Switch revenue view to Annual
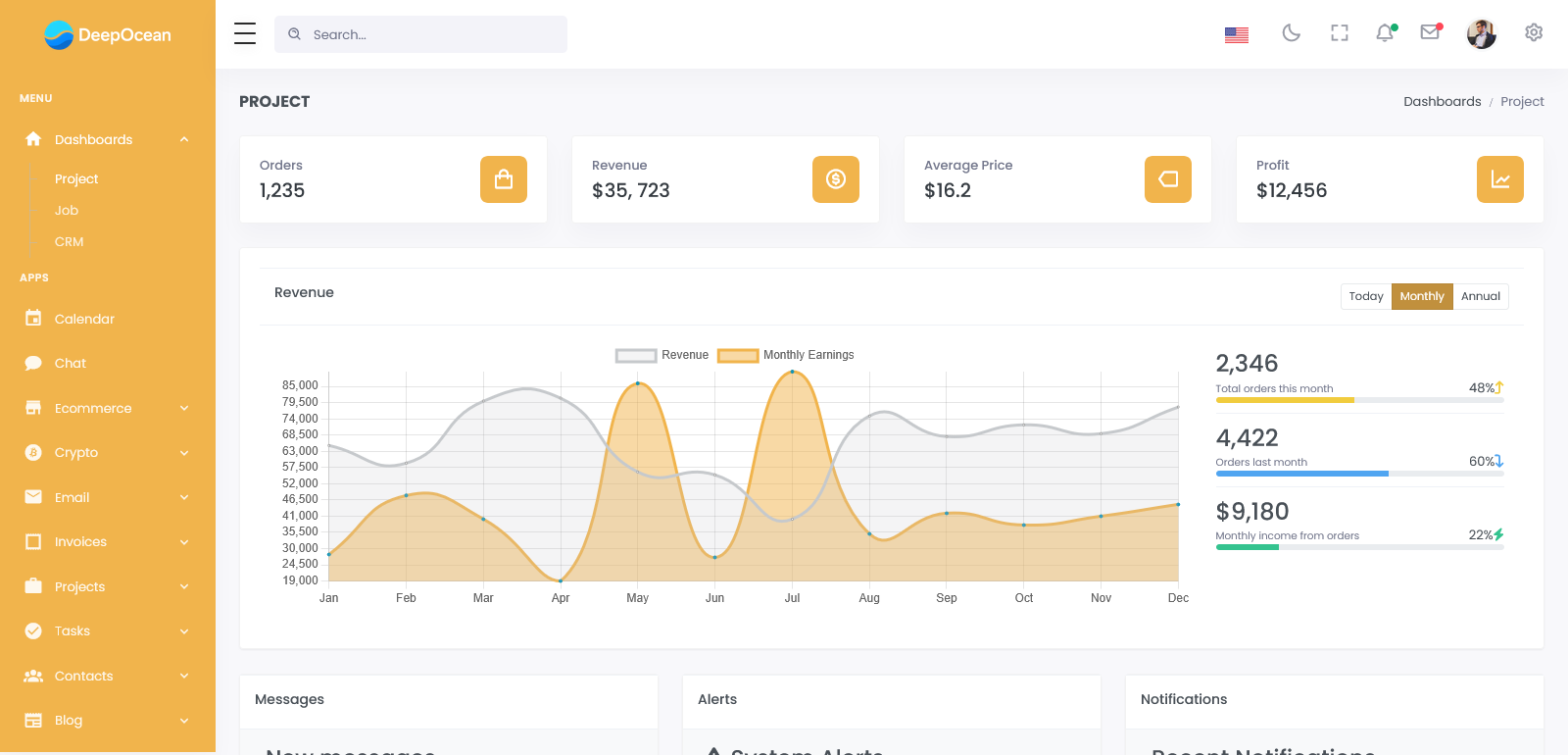1568x755 pixels. point(1480,296)
